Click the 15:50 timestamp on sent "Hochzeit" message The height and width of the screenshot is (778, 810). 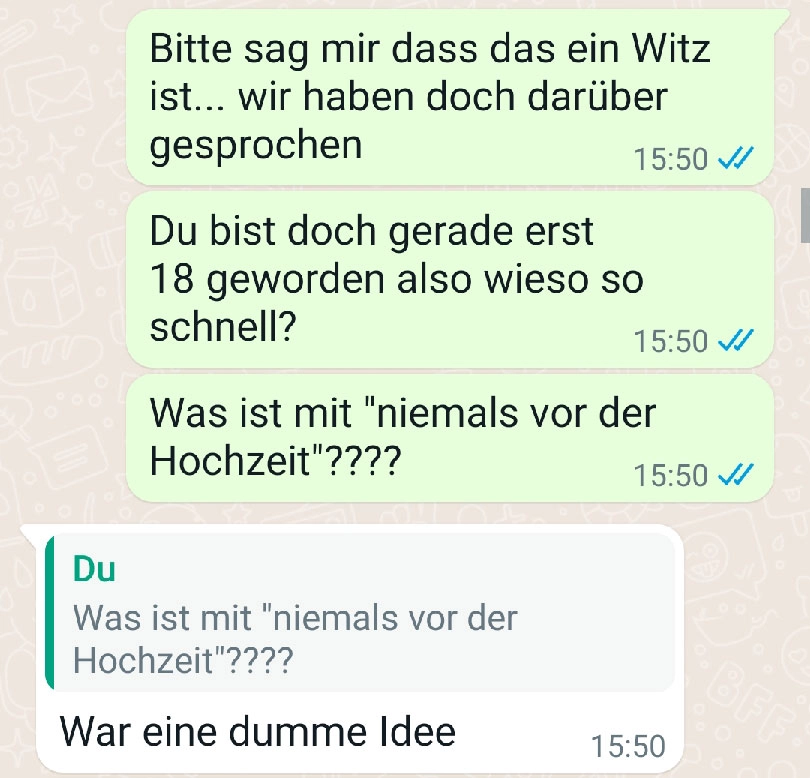coord(671,475)
